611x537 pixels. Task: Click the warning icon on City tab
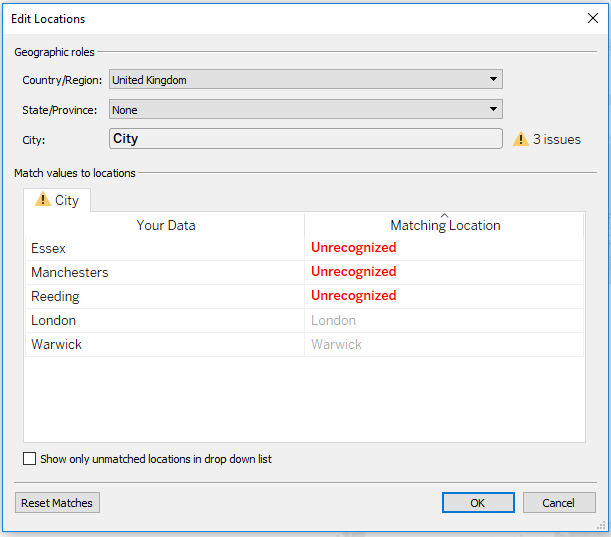coord(42,200)
